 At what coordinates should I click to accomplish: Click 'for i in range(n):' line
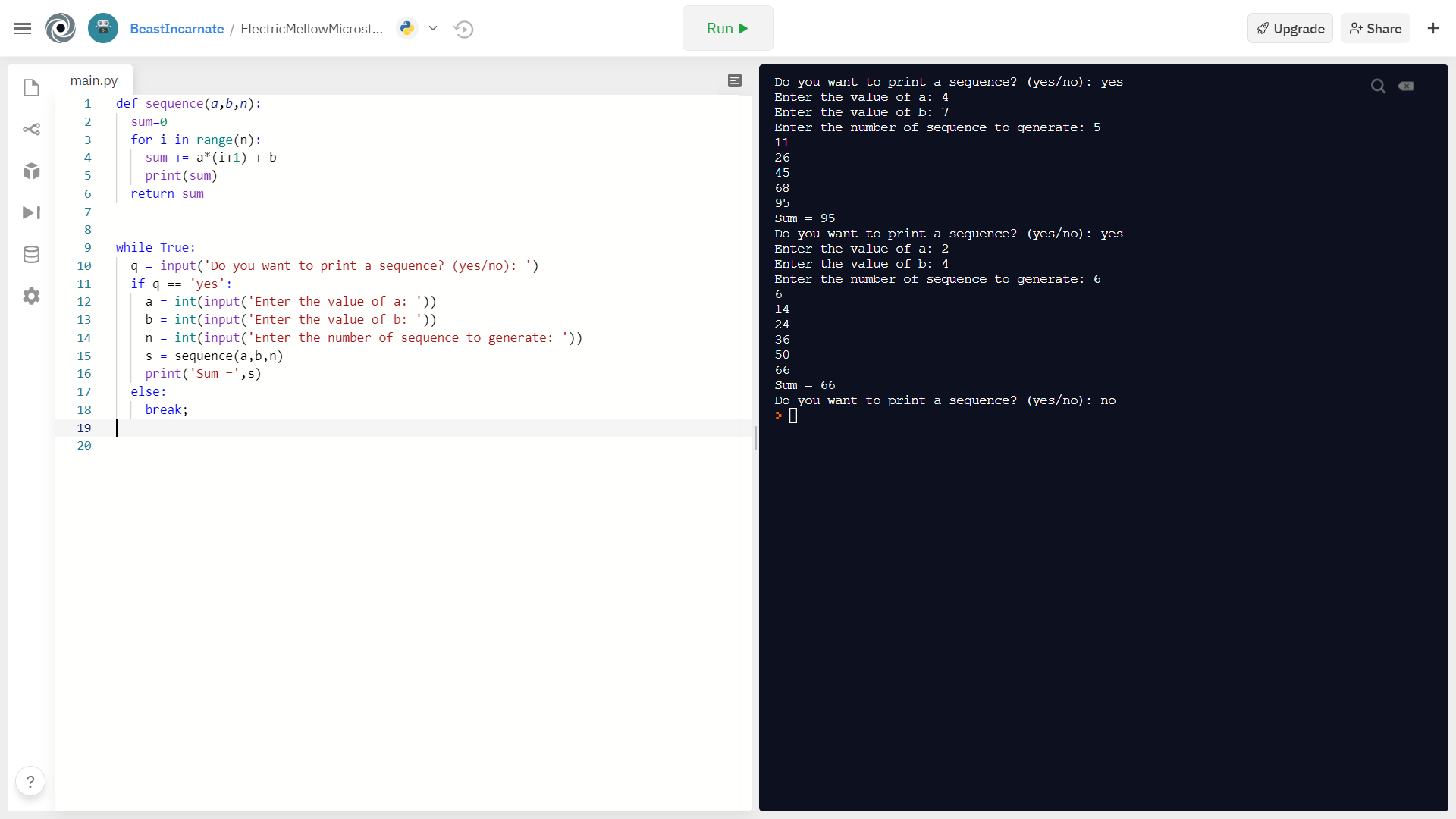point(196,140)
